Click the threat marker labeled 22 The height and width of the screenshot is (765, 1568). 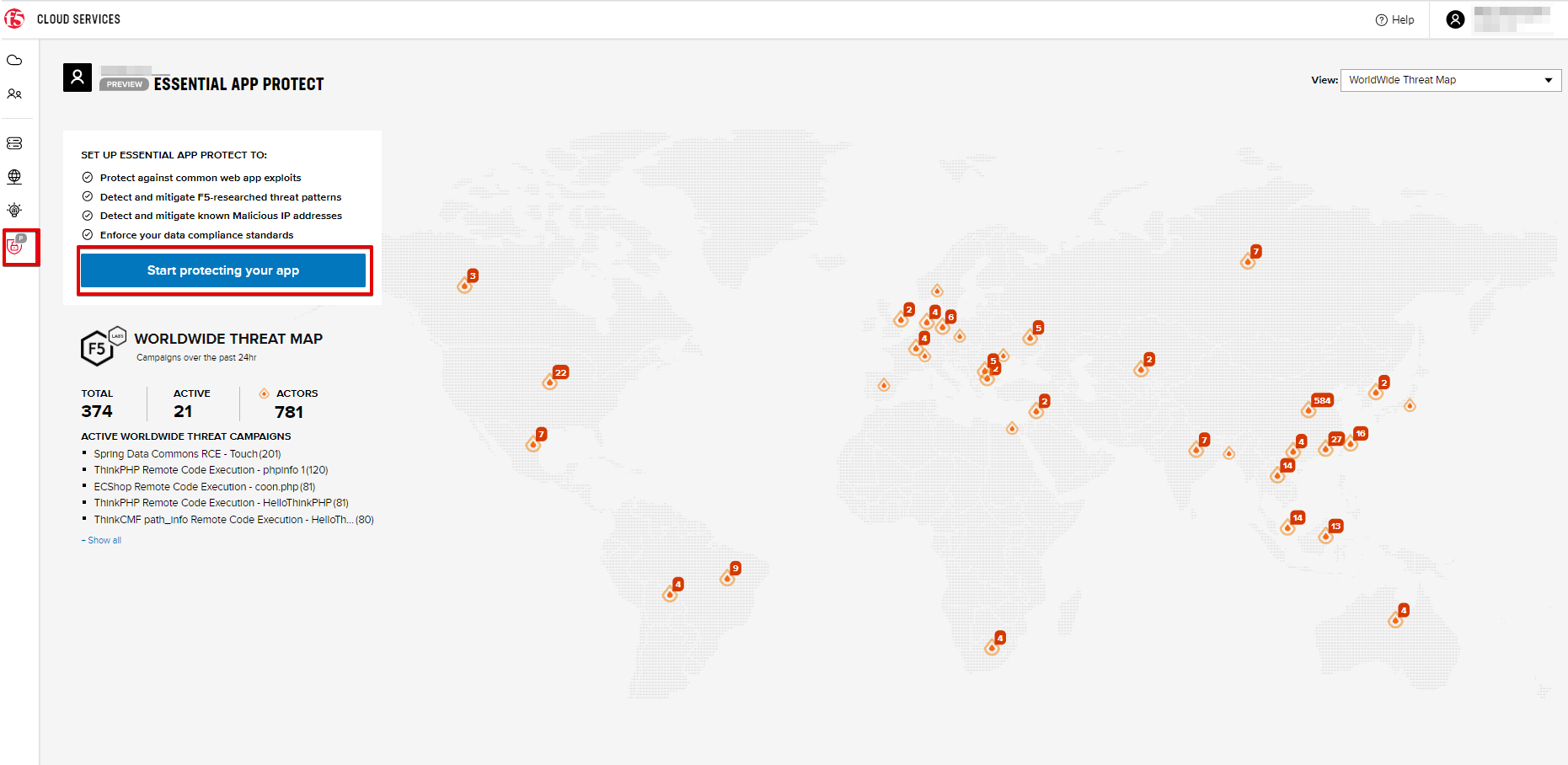coord(555,377)
